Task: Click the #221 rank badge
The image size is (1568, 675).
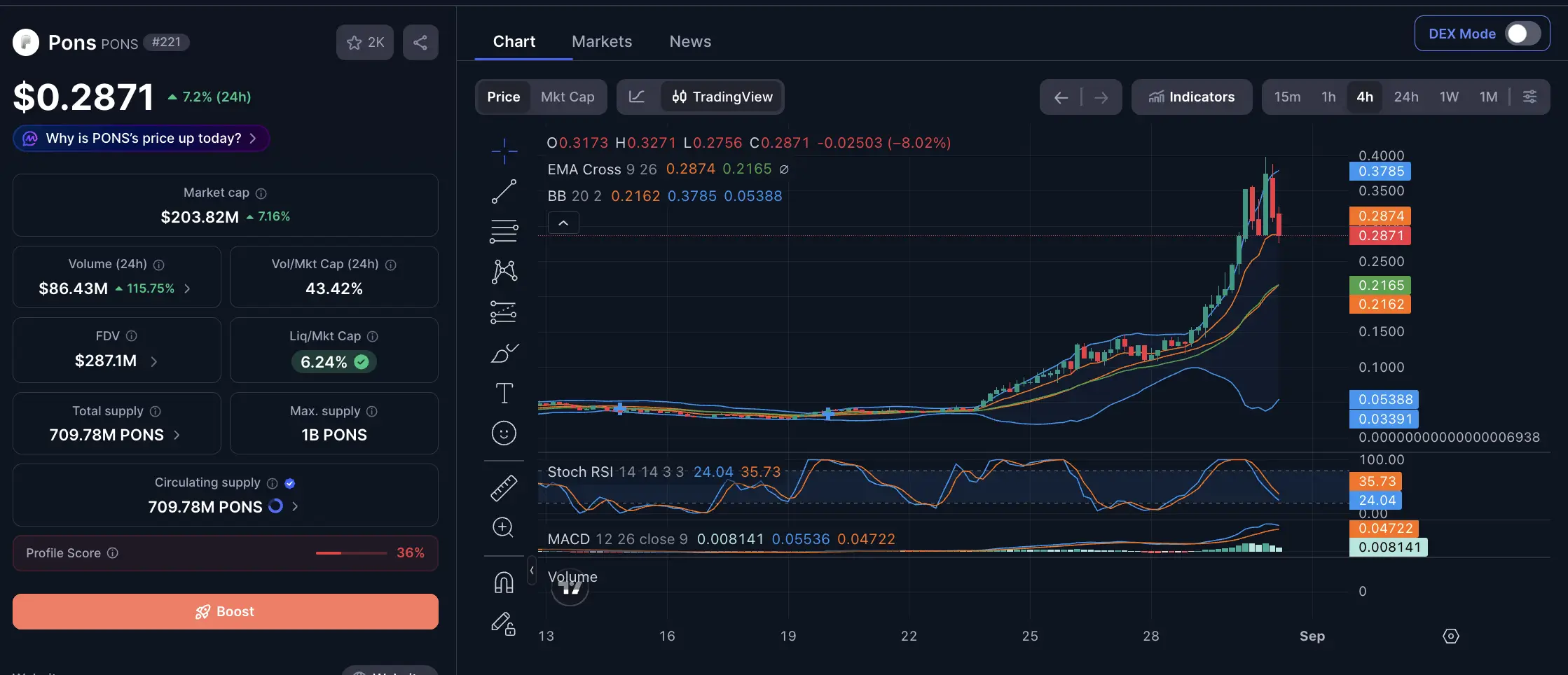Action: pos(166,42)
